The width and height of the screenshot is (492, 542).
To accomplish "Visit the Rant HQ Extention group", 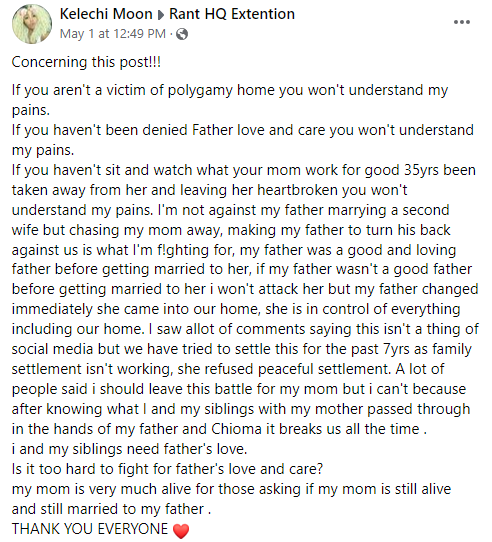I will pos(232,14).
